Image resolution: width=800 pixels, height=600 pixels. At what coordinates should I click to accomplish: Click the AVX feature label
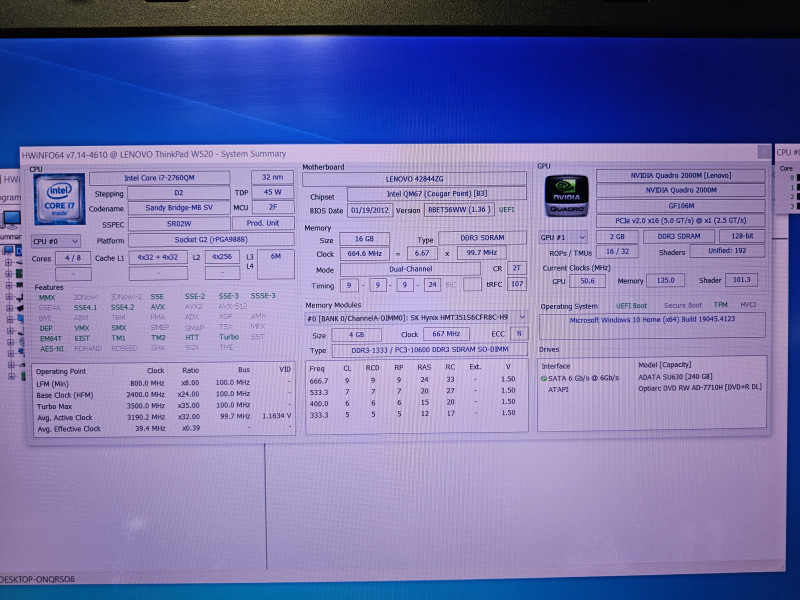[x=158, y=307]
